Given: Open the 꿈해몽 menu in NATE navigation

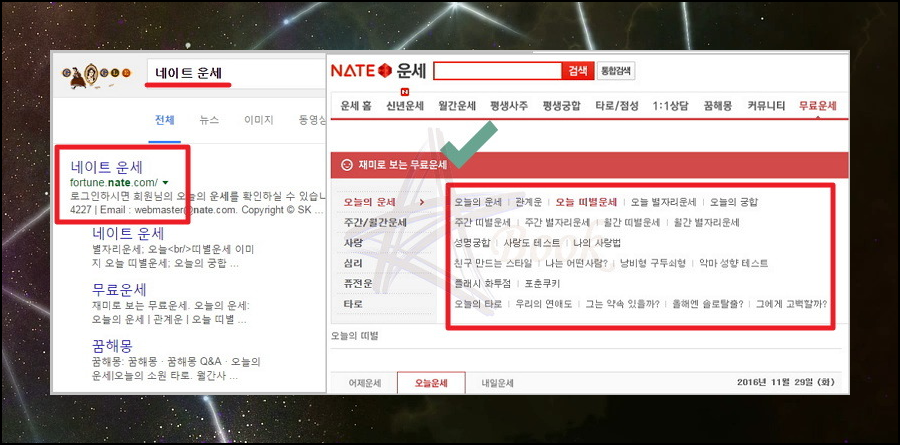Looking at the screenshot, I should pos(718,106).
